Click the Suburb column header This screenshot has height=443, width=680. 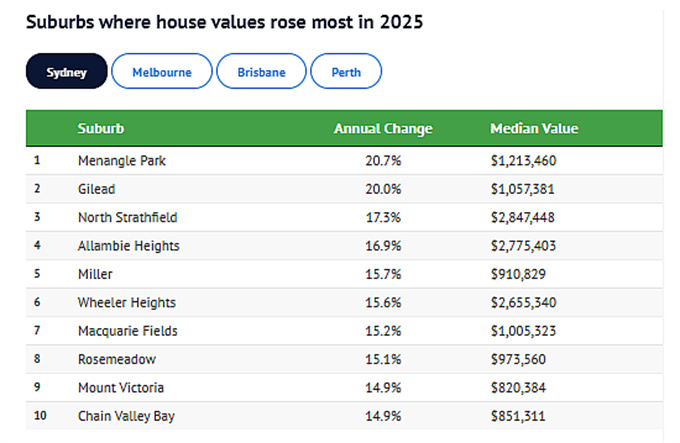[x=101, y=129]
